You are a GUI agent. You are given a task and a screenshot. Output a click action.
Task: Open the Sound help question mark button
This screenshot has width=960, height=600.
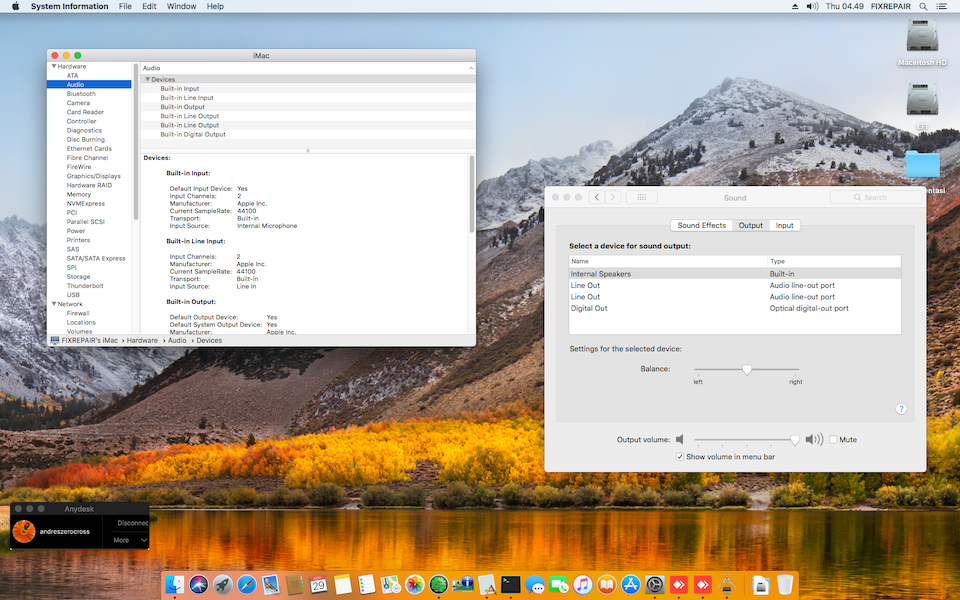click(x=901, y=409)
